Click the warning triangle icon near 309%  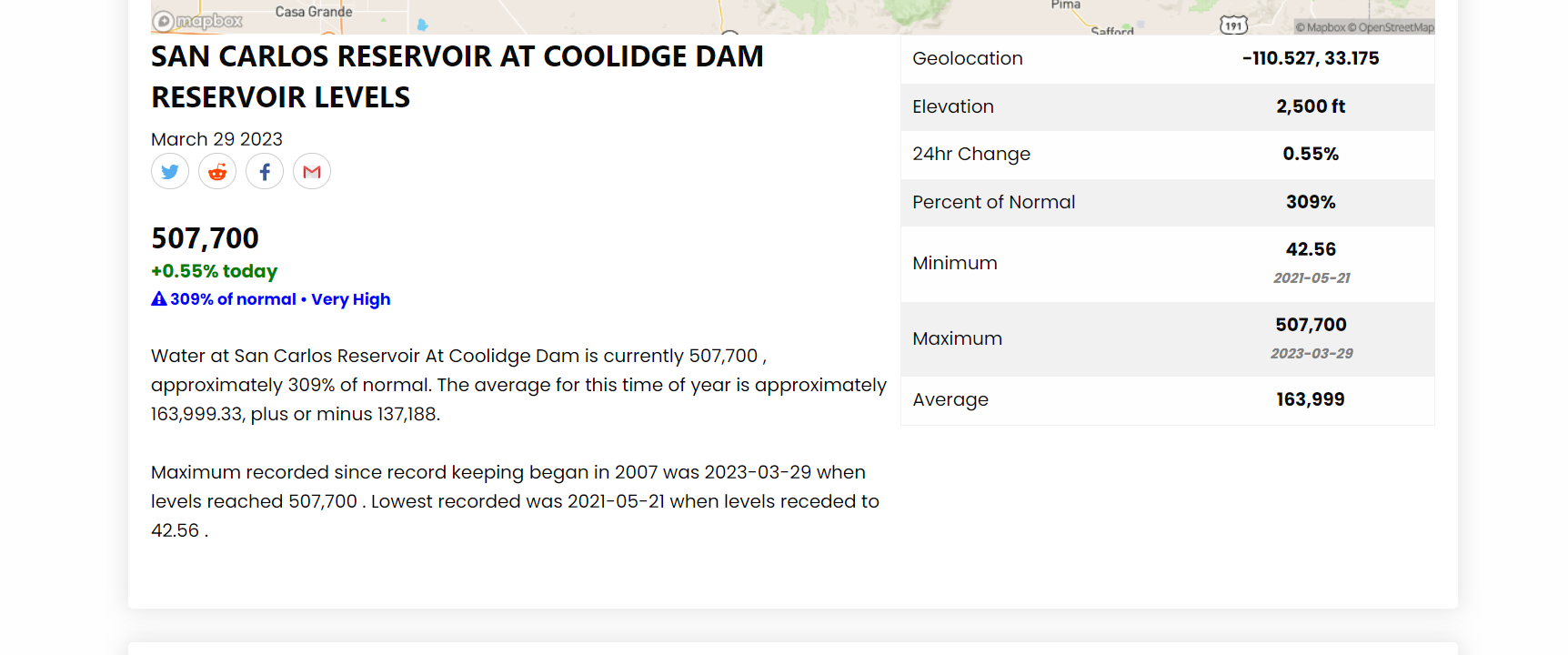159,298
